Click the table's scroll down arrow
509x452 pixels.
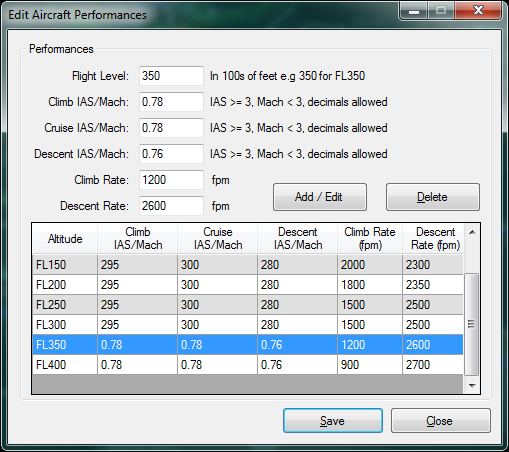click(472, 386)
